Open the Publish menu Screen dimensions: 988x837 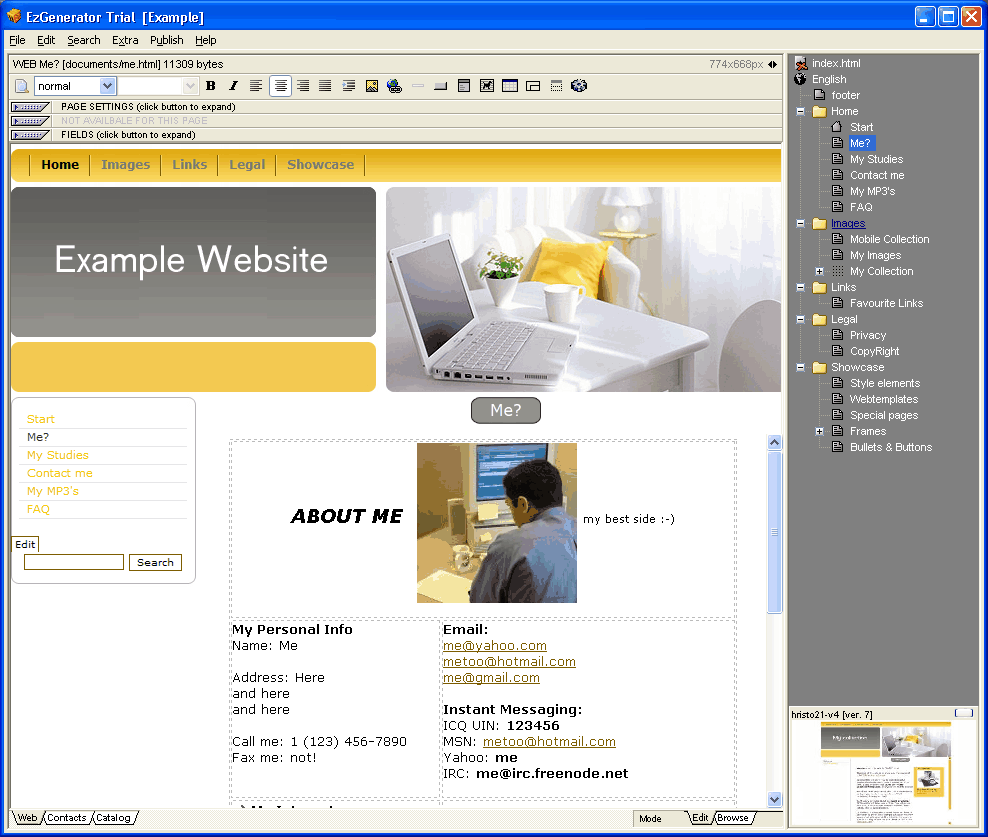[x=167, y=40]
